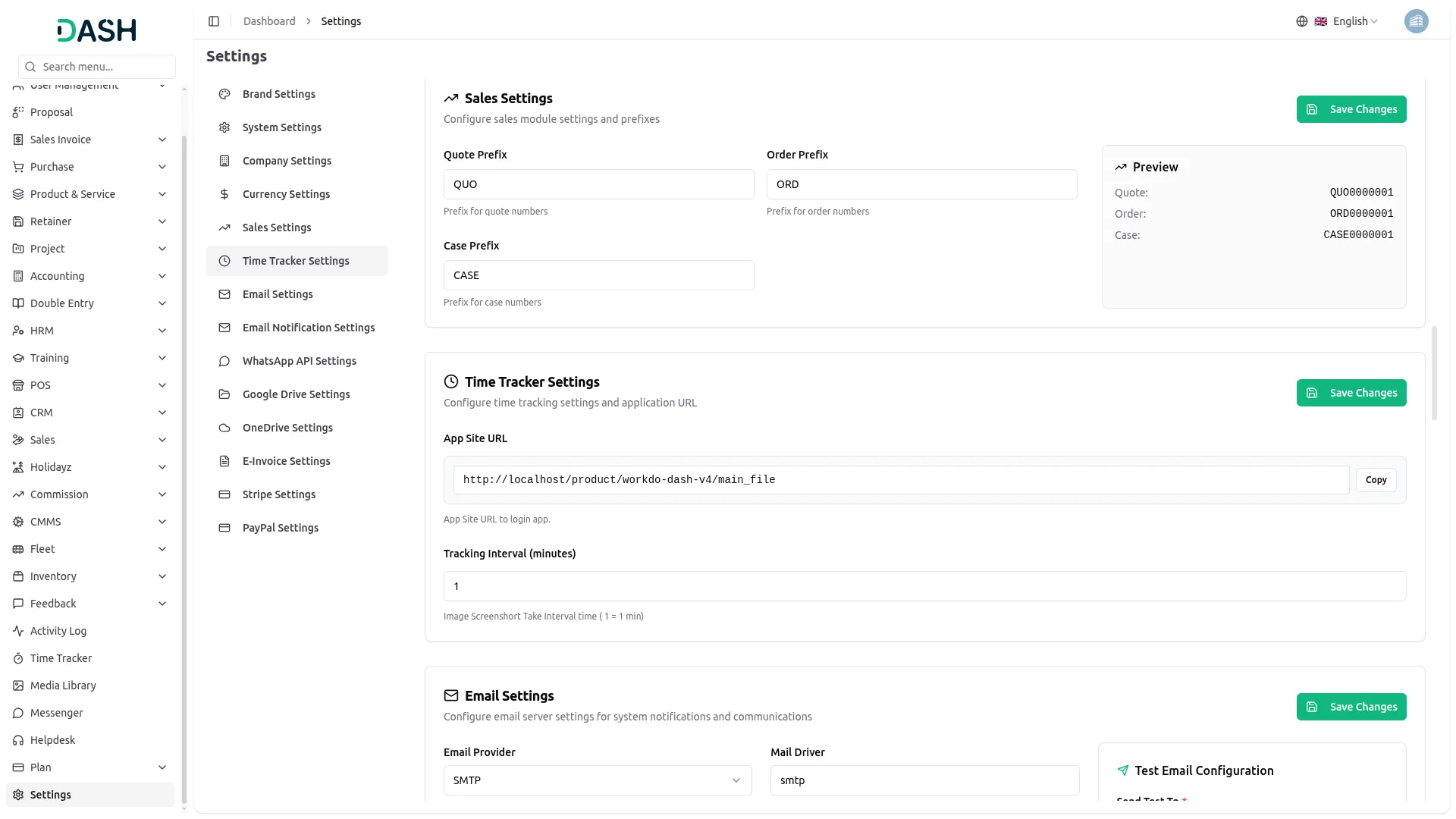
Task: Click the Dashboard breadcrumb link
Action: coord(269,21)
